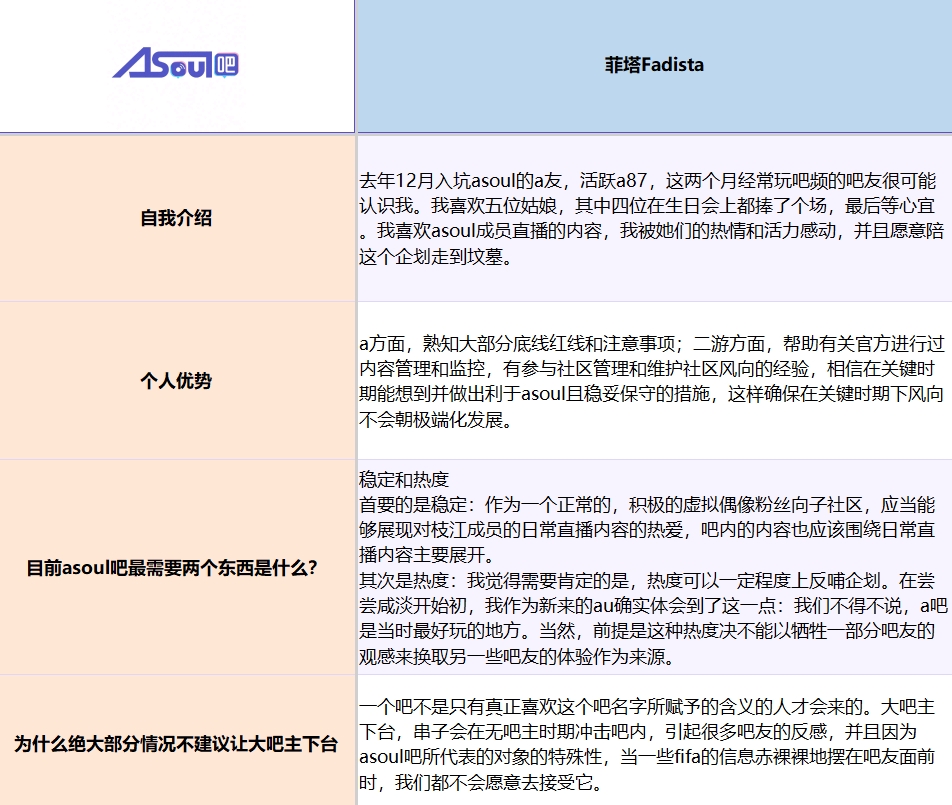The width and height of the screenshot is (952, 805).
Task: Click the 目前asoul吧最需要两个东西是什么? question cell
Action: pyautogui.click(x=177, y=568)
